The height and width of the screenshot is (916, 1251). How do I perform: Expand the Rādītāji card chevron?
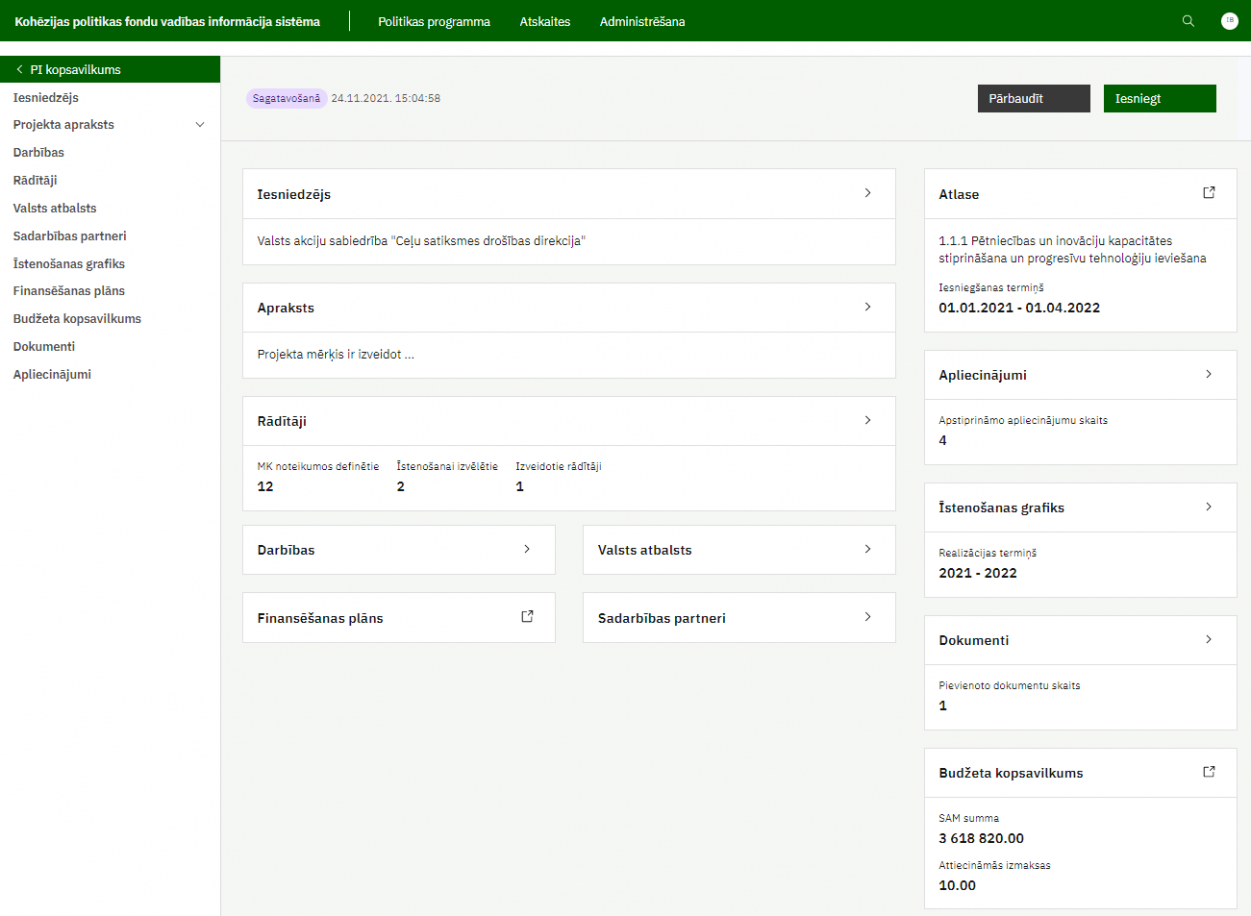click(x=867, y=421)
